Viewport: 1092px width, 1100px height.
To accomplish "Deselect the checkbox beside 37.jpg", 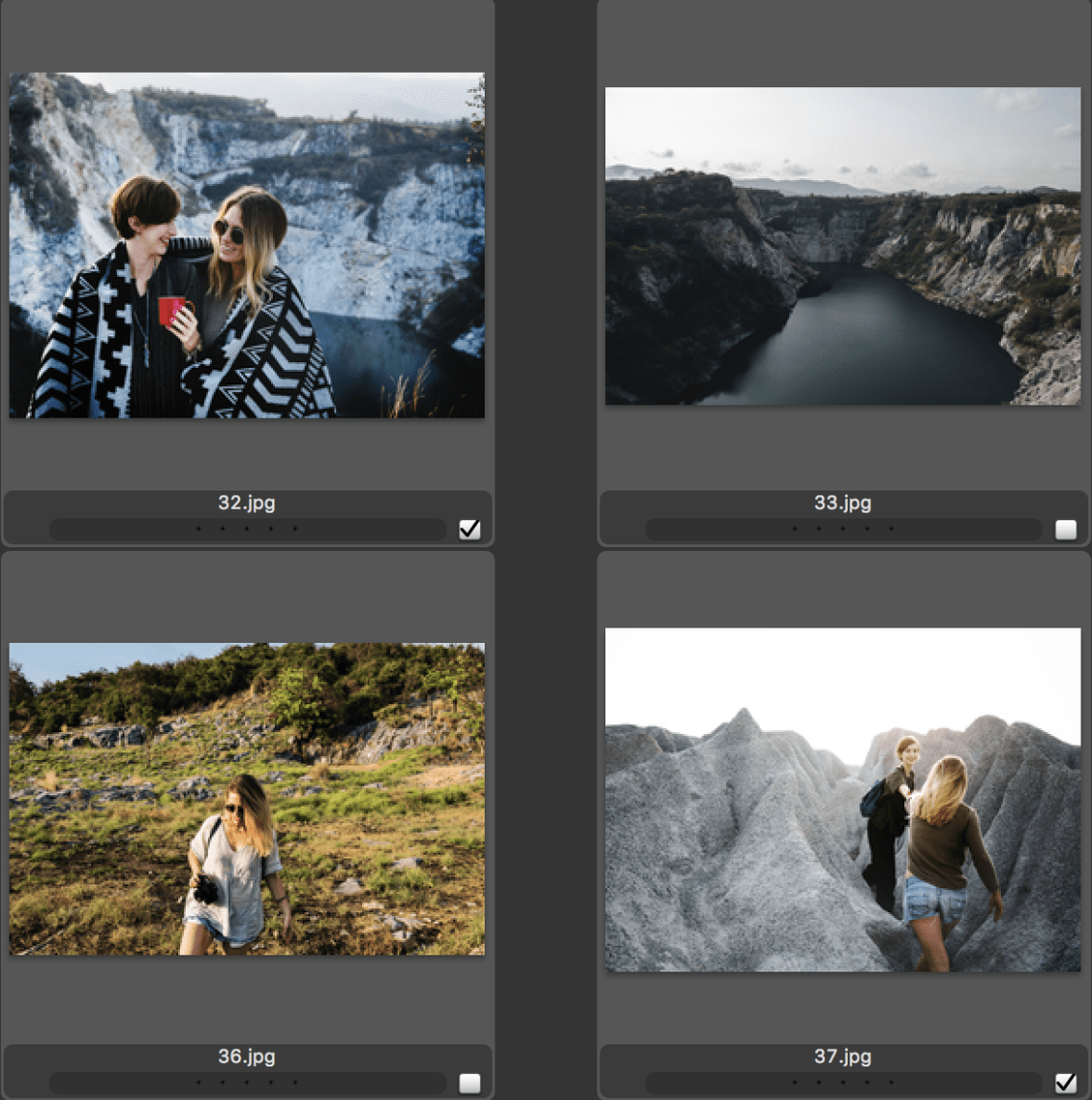I will coord(1063,1083).
